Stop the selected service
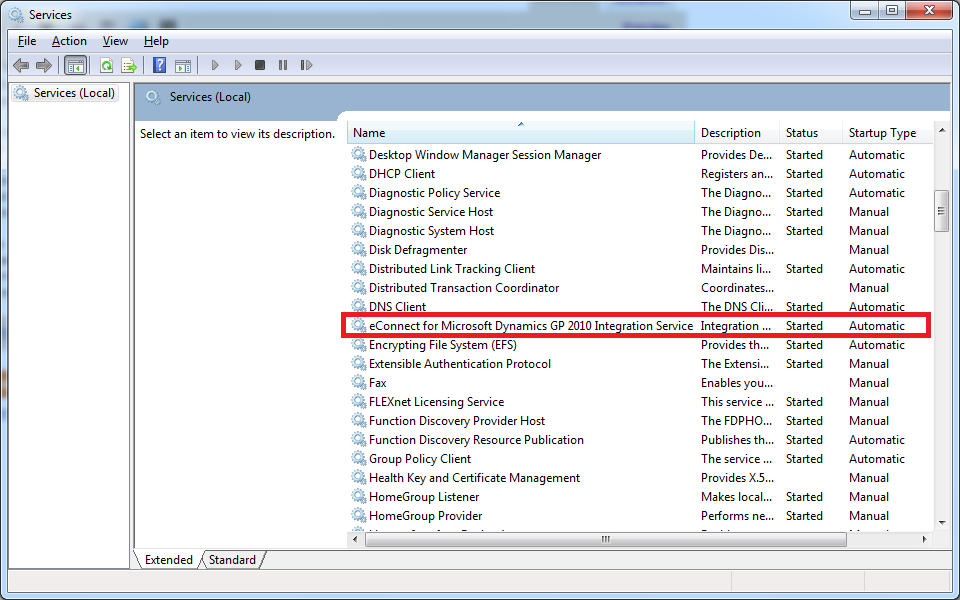 [259, 64]
